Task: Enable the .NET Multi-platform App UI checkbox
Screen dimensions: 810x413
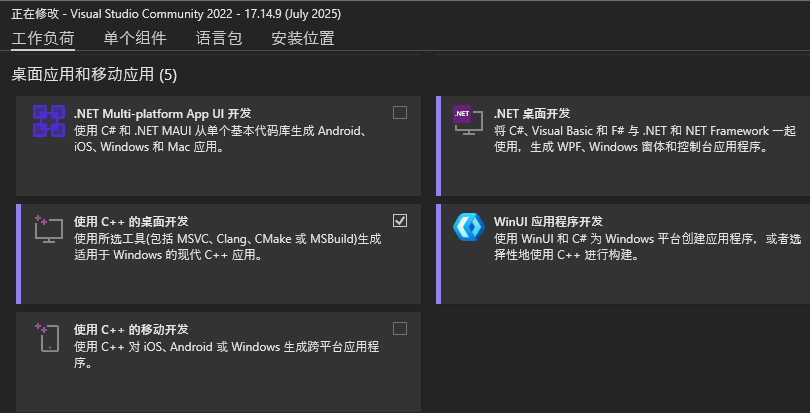Action: pyautogui.click(x=400, y=113)
